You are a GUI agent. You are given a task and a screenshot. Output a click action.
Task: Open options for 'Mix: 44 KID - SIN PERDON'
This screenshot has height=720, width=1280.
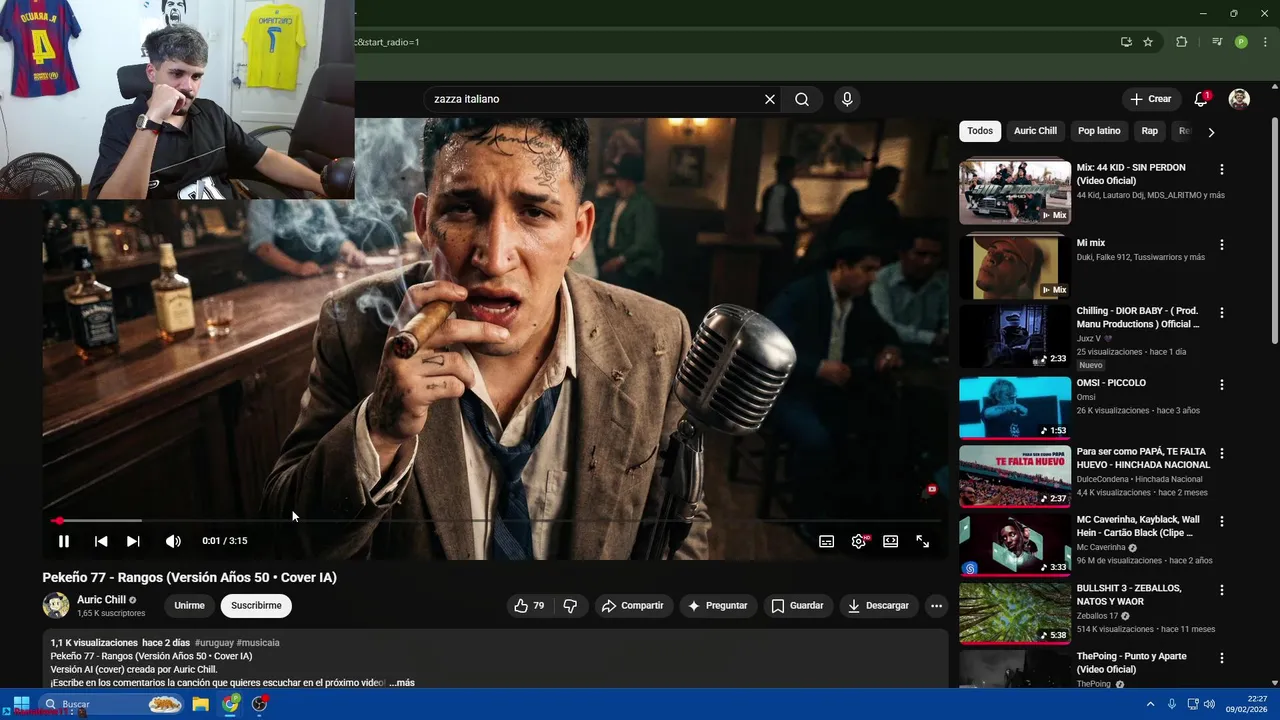point(1221,170)
